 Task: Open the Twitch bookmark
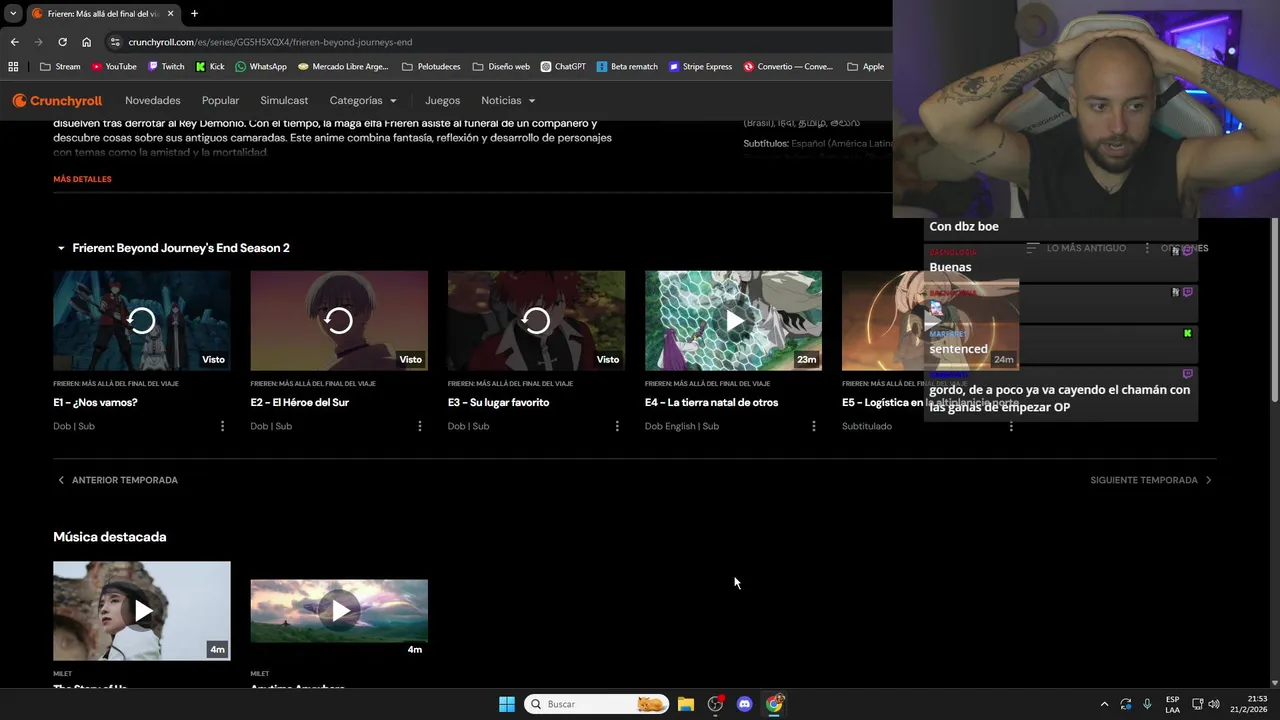click(x=166, y=67)
